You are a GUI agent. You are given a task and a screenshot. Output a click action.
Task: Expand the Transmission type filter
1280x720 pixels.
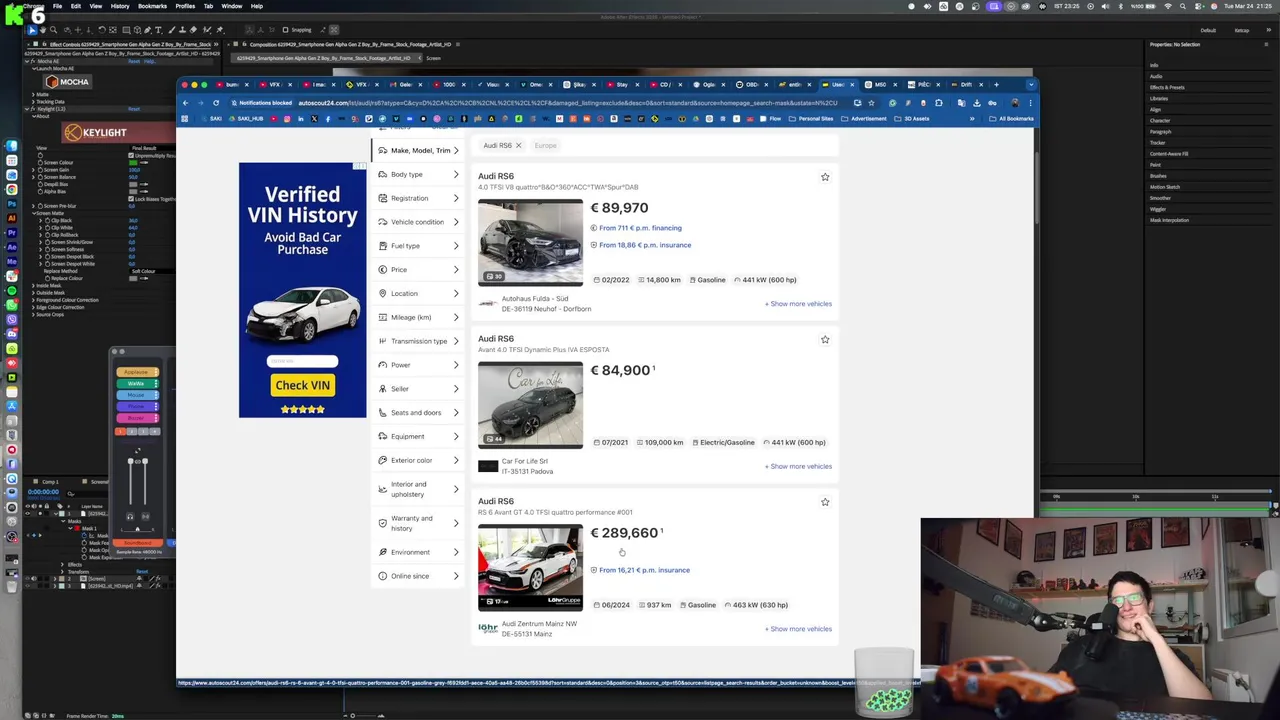point(419,341)
